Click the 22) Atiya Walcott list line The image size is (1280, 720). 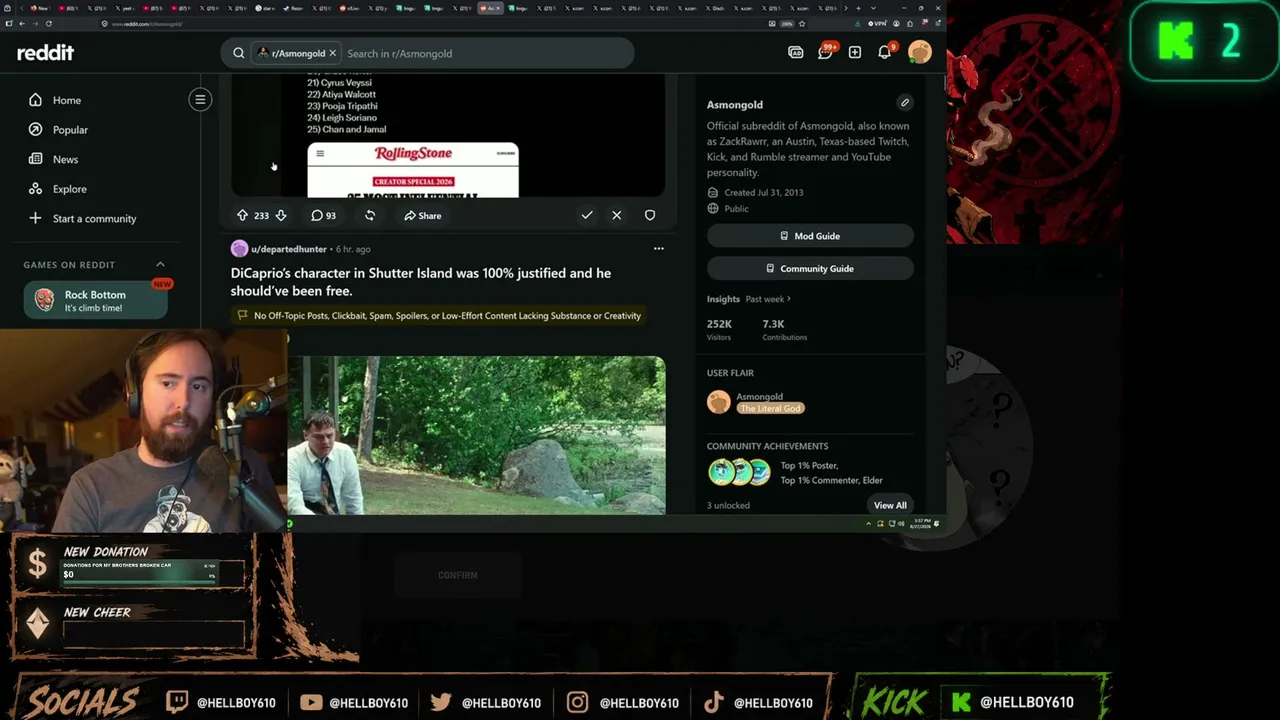[341, 94]
